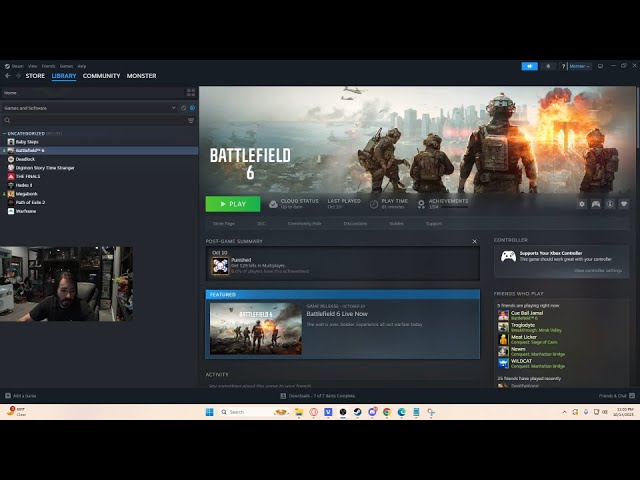Viewport: 640px width, 480px height.
Task: Select Battlefield 6 in the game list
Action: pos(99,151)
